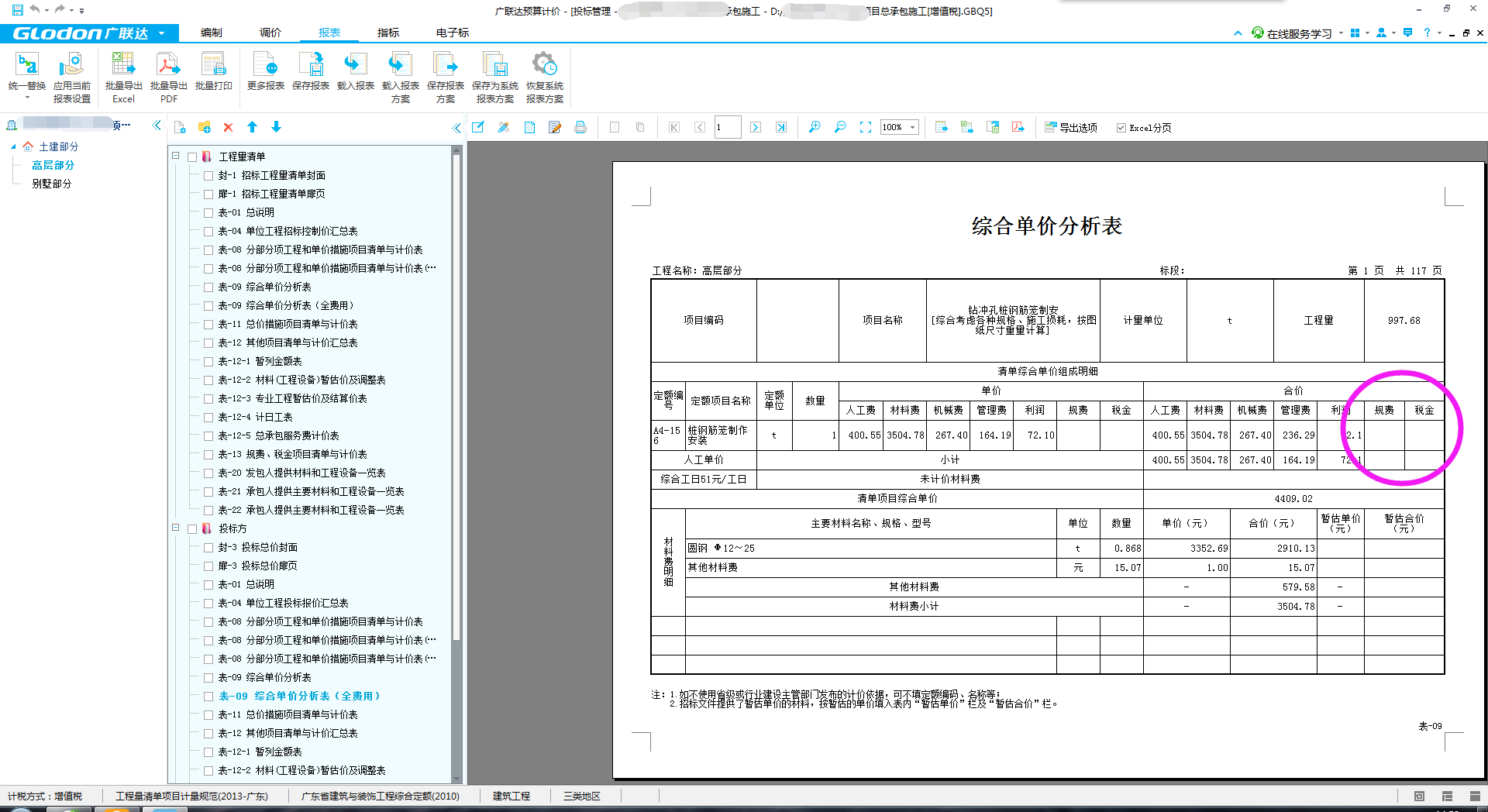
Task: Select 高层部分 in project tree
Action: (x=53, y=165)
